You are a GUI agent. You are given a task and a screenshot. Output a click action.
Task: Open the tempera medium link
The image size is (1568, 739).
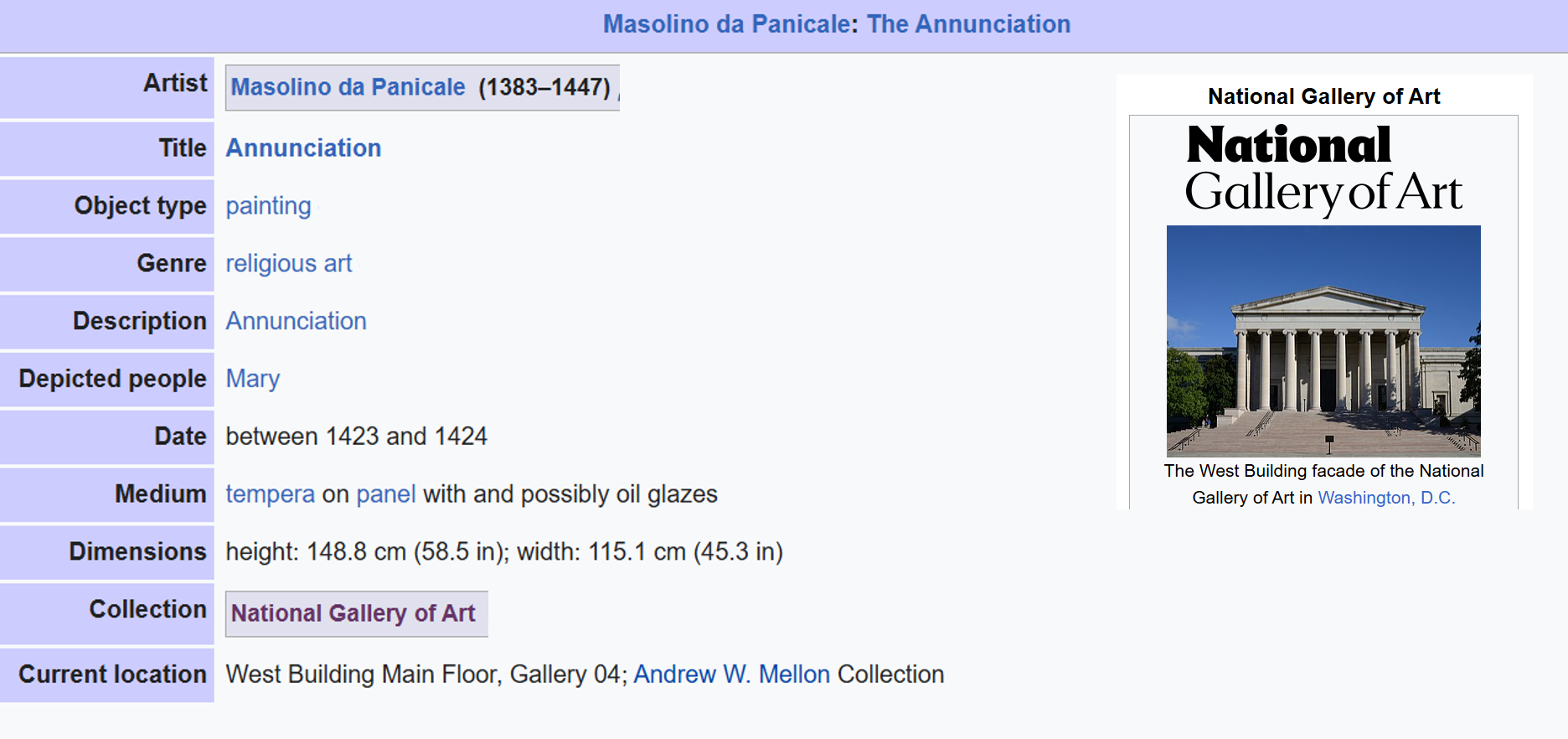pos(270,494)
